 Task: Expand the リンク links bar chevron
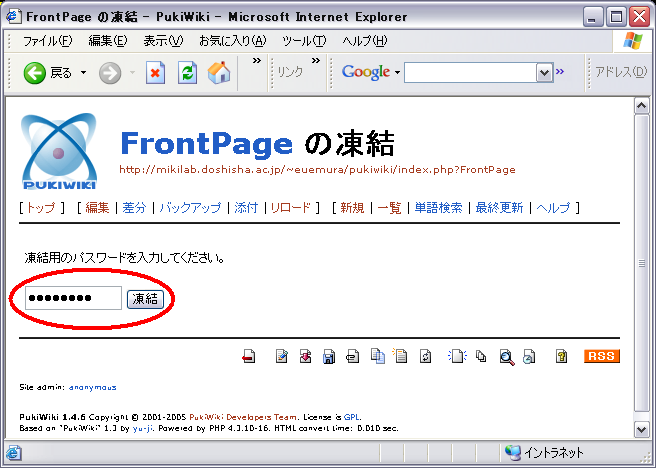(x=316, y=61)
